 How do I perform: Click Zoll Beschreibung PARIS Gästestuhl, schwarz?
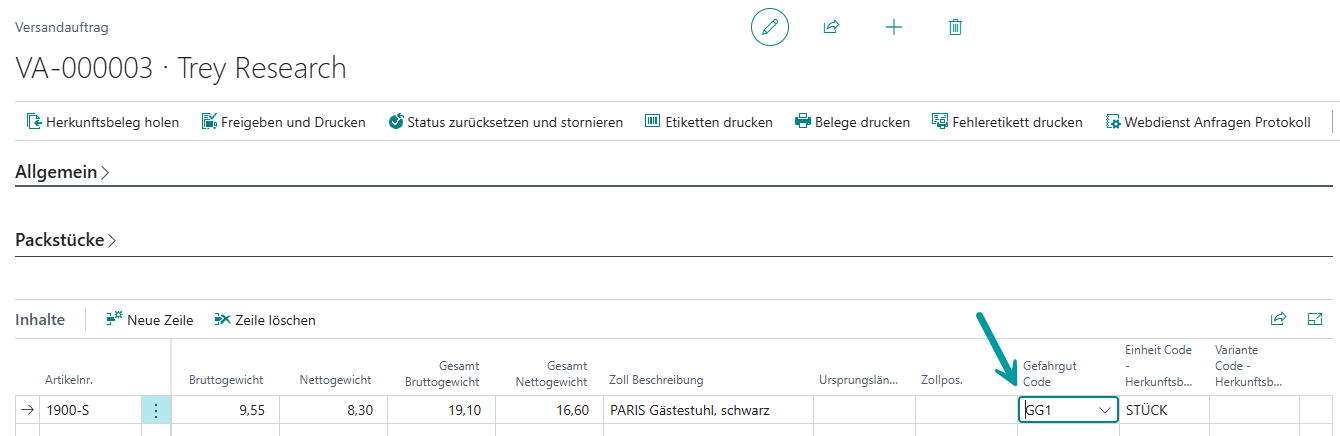[x=708, y=410]
